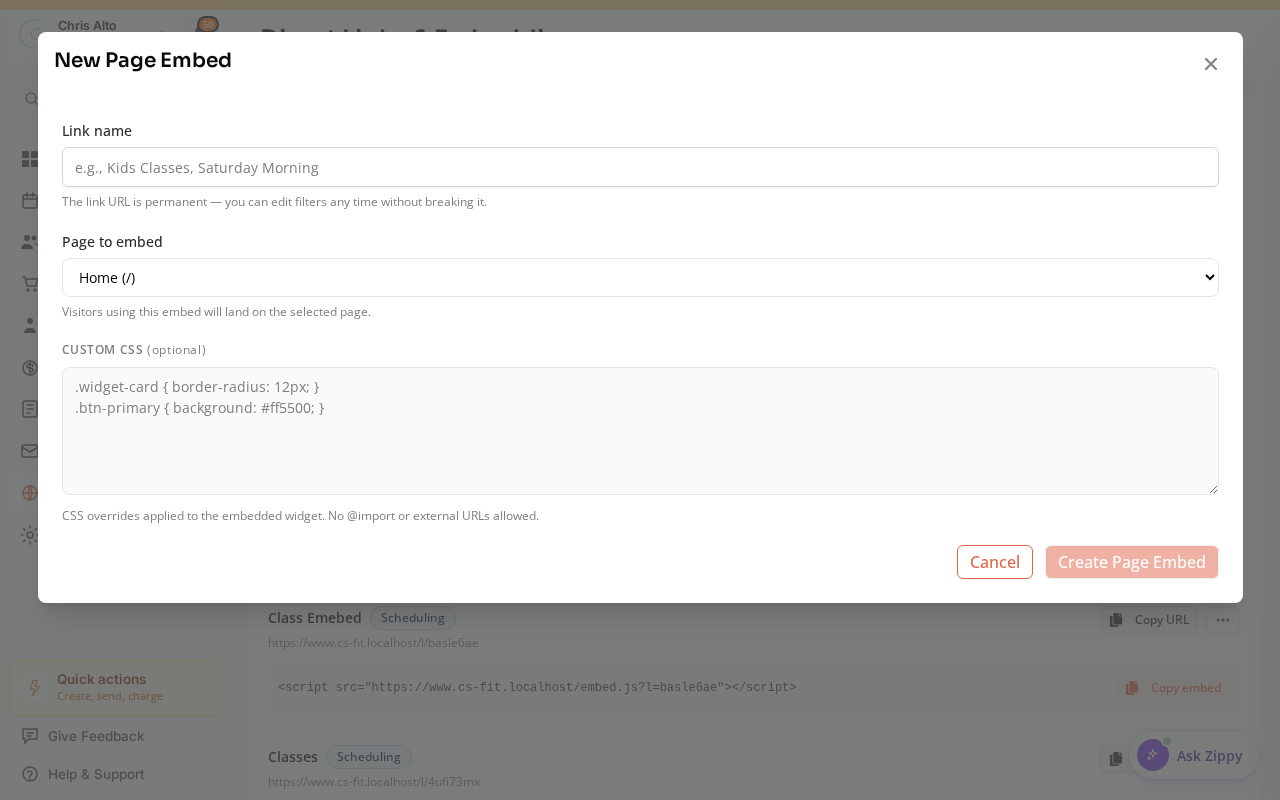Click the Quick actions lightning icon

point(34,687)
